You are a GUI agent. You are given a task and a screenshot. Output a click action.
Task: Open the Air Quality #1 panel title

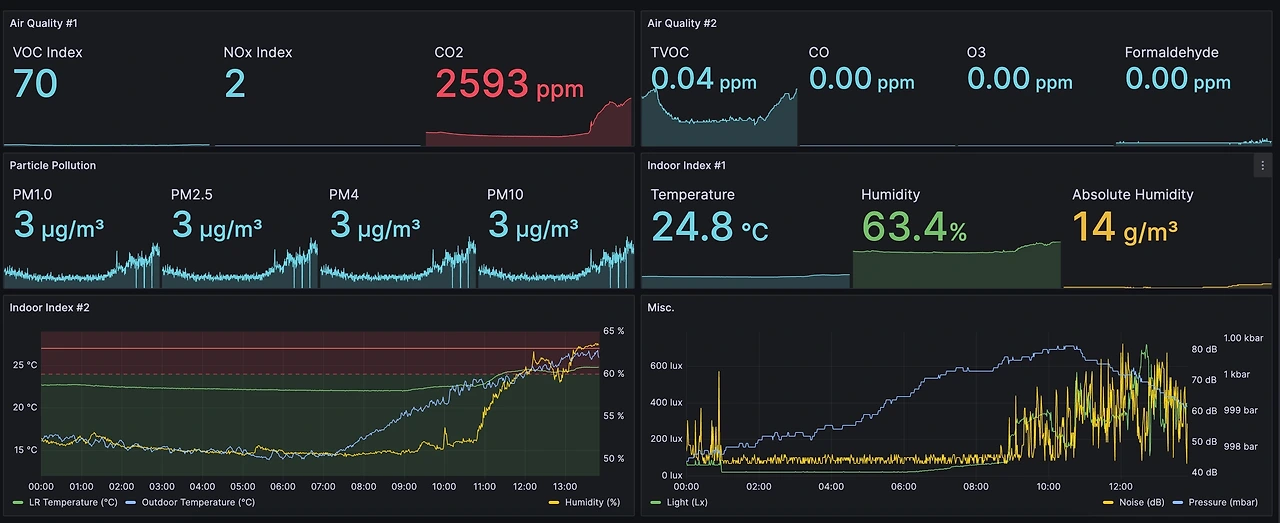[x=42, y=23]
